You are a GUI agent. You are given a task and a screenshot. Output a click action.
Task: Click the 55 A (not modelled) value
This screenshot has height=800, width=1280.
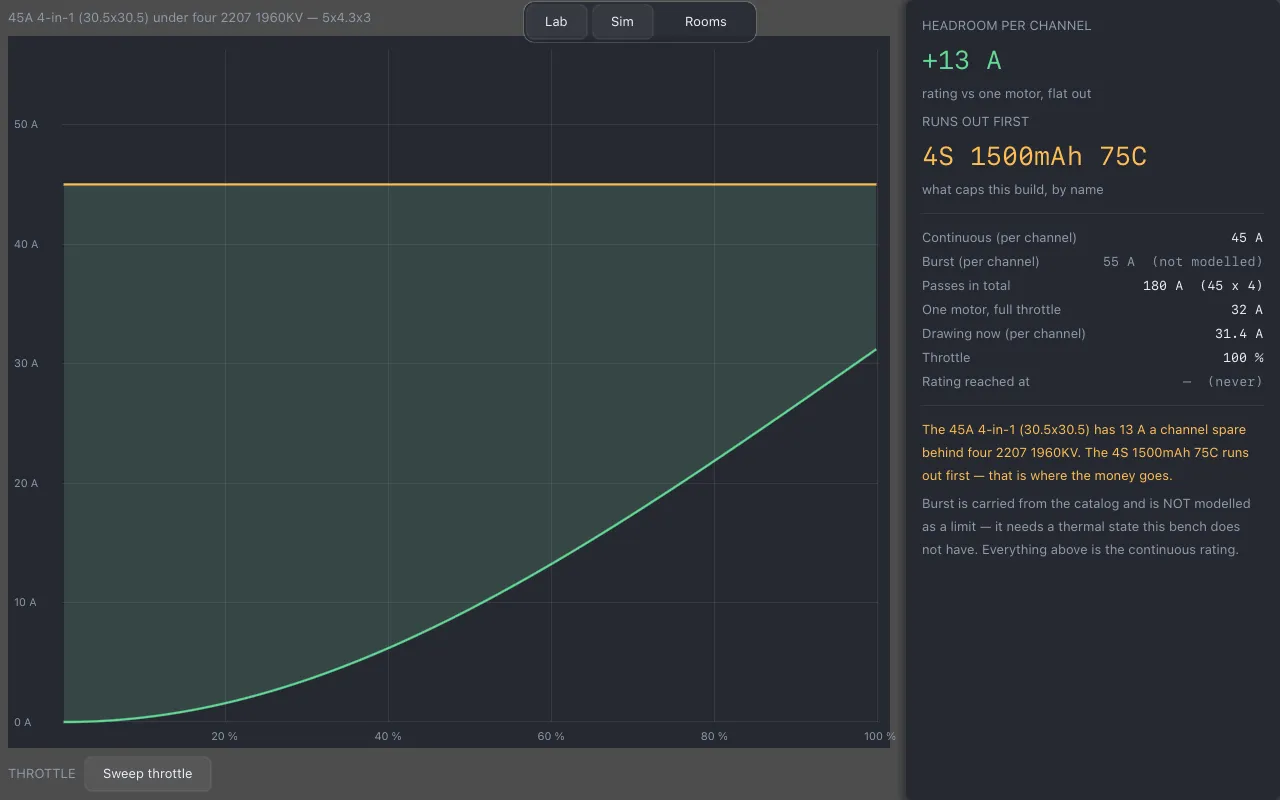click(x=1183, y=262)
